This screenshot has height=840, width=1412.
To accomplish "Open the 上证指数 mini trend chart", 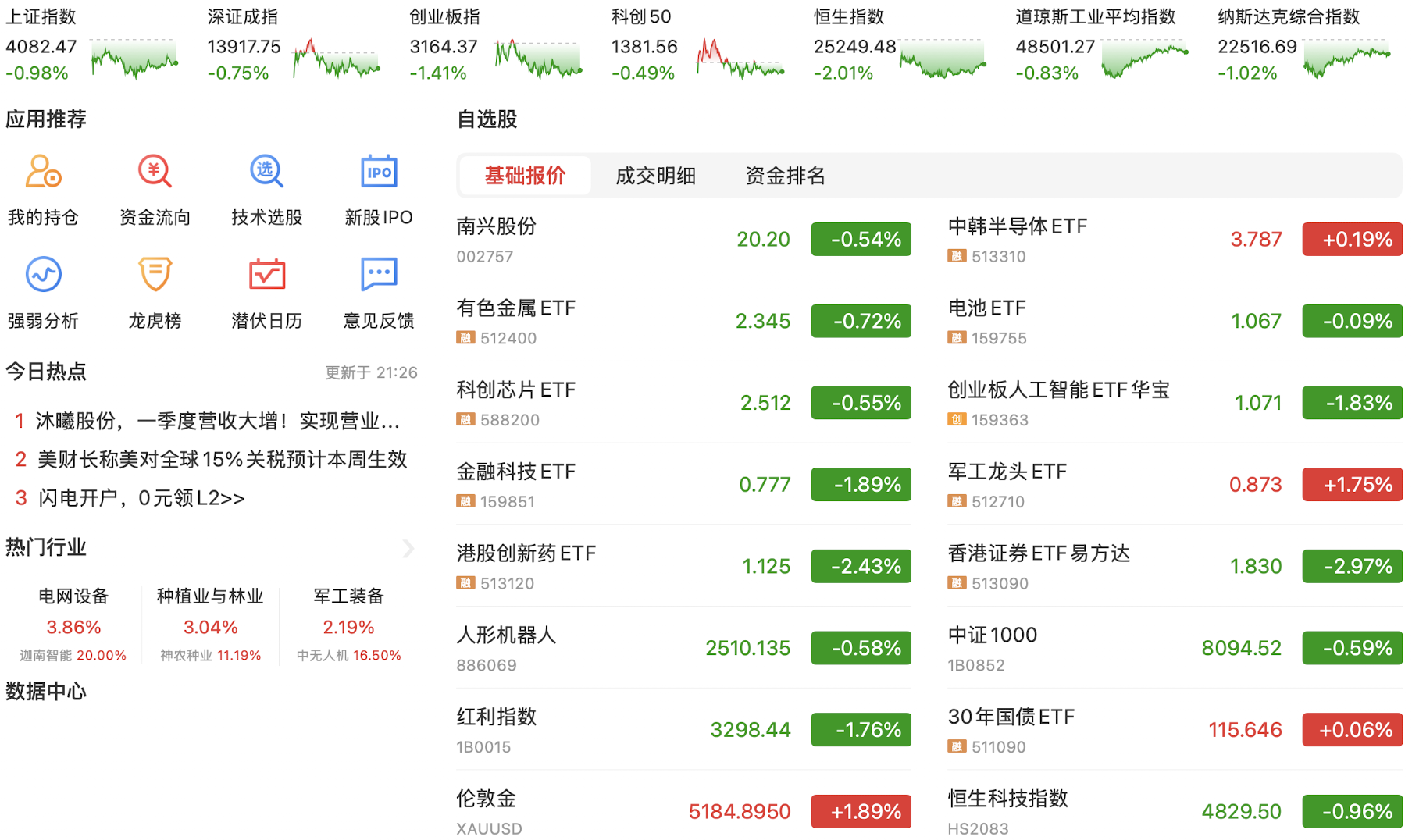I will (x=134, y=59).
